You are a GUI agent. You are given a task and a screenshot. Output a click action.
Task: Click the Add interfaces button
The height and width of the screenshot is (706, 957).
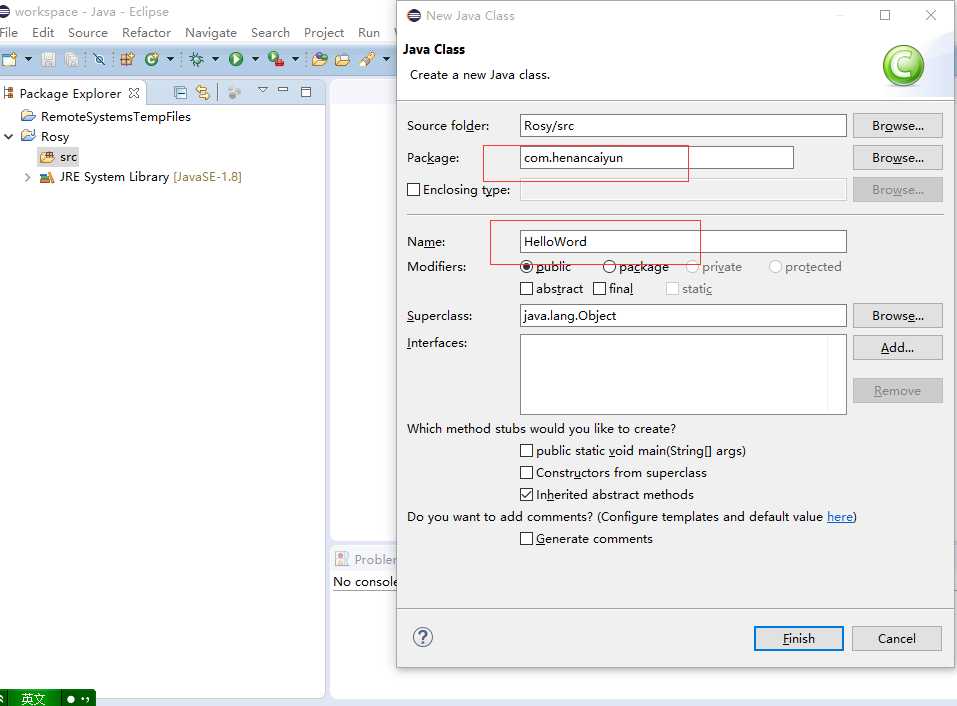tap(898, 348)
